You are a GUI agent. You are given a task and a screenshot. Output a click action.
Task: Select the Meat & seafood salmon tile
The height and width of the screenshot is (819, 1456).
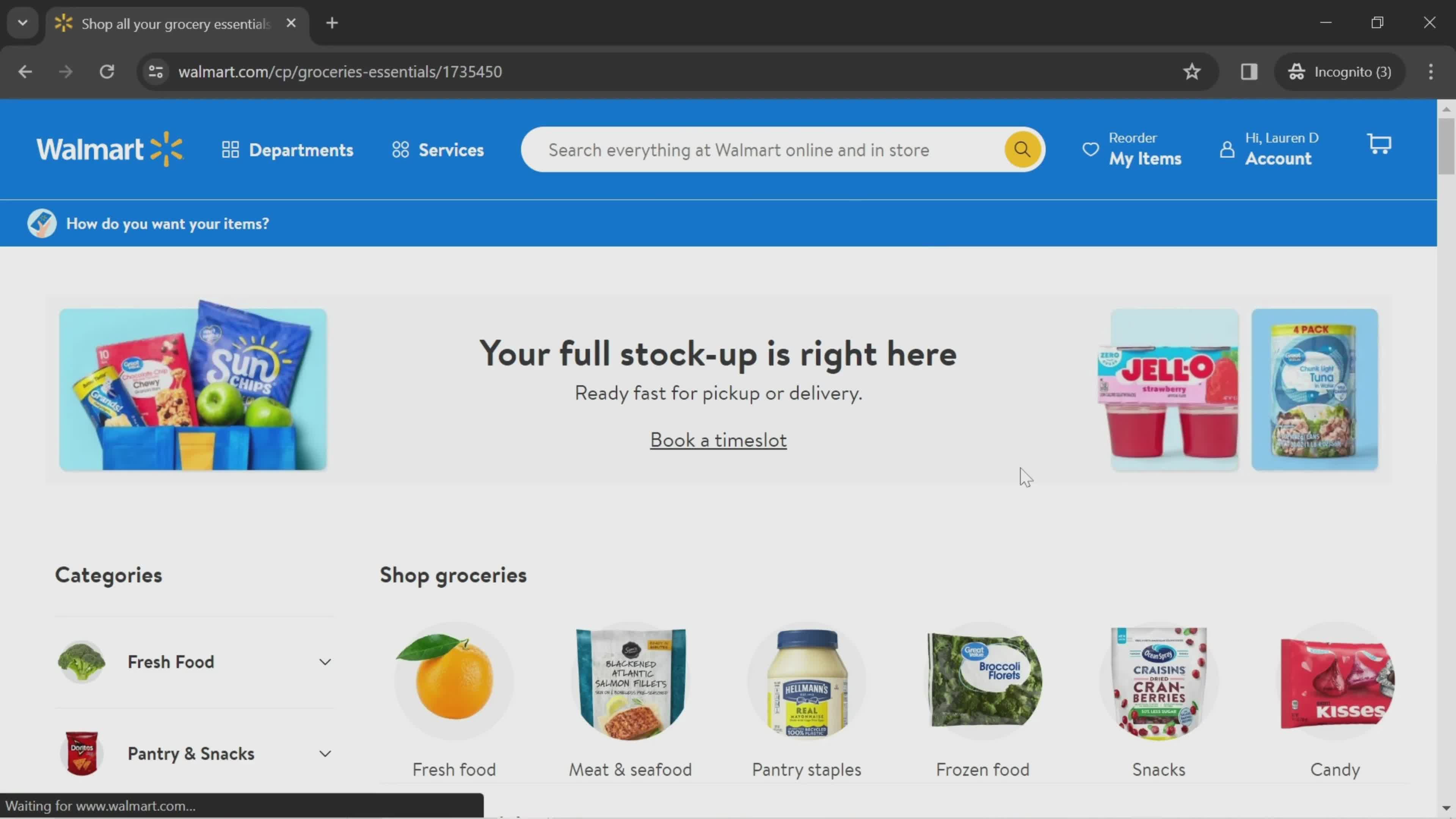(x=630, y=681)
